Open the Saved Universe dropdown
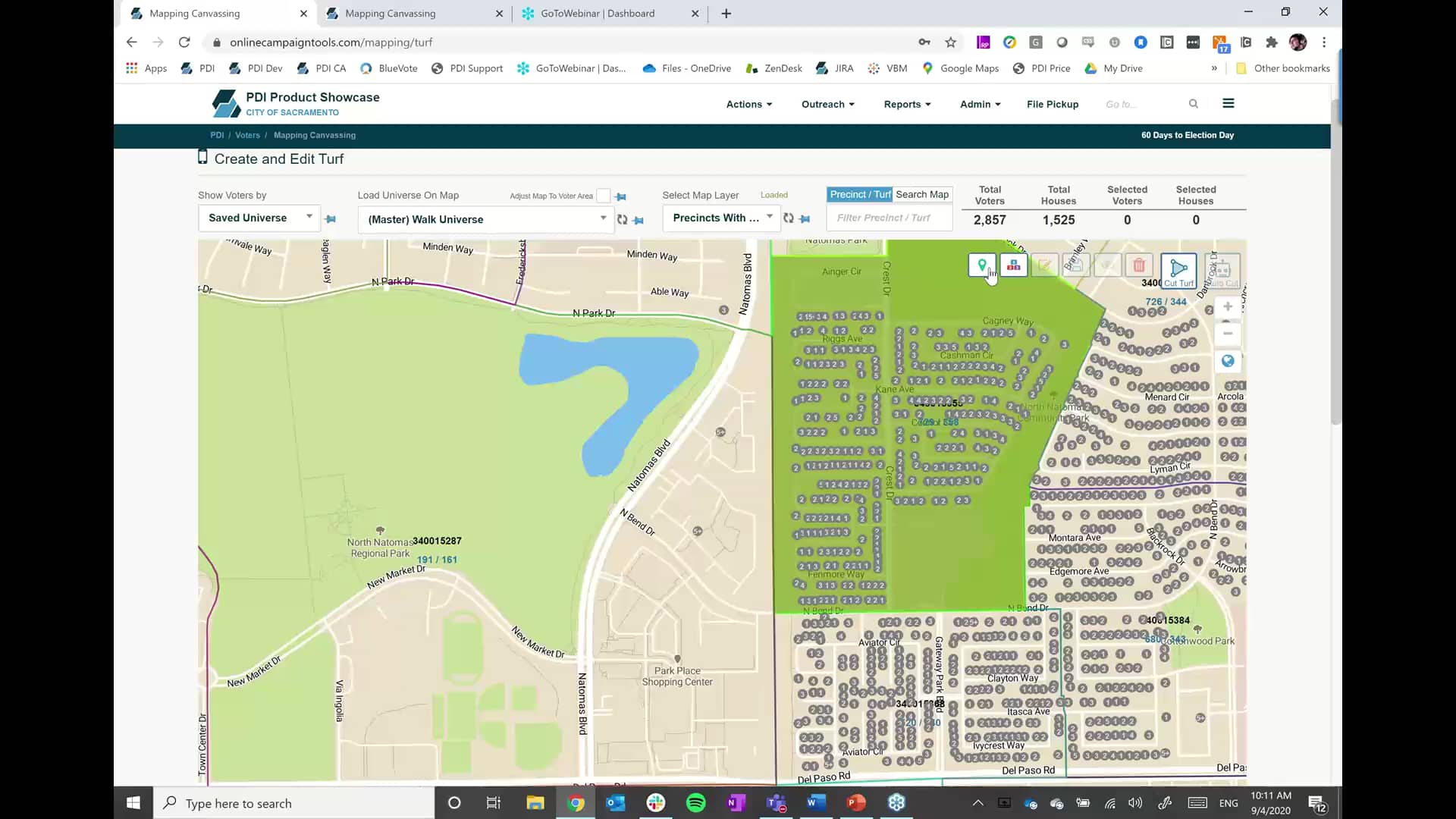This screenshot has height=819, width=1456. (x=258, y=218)
